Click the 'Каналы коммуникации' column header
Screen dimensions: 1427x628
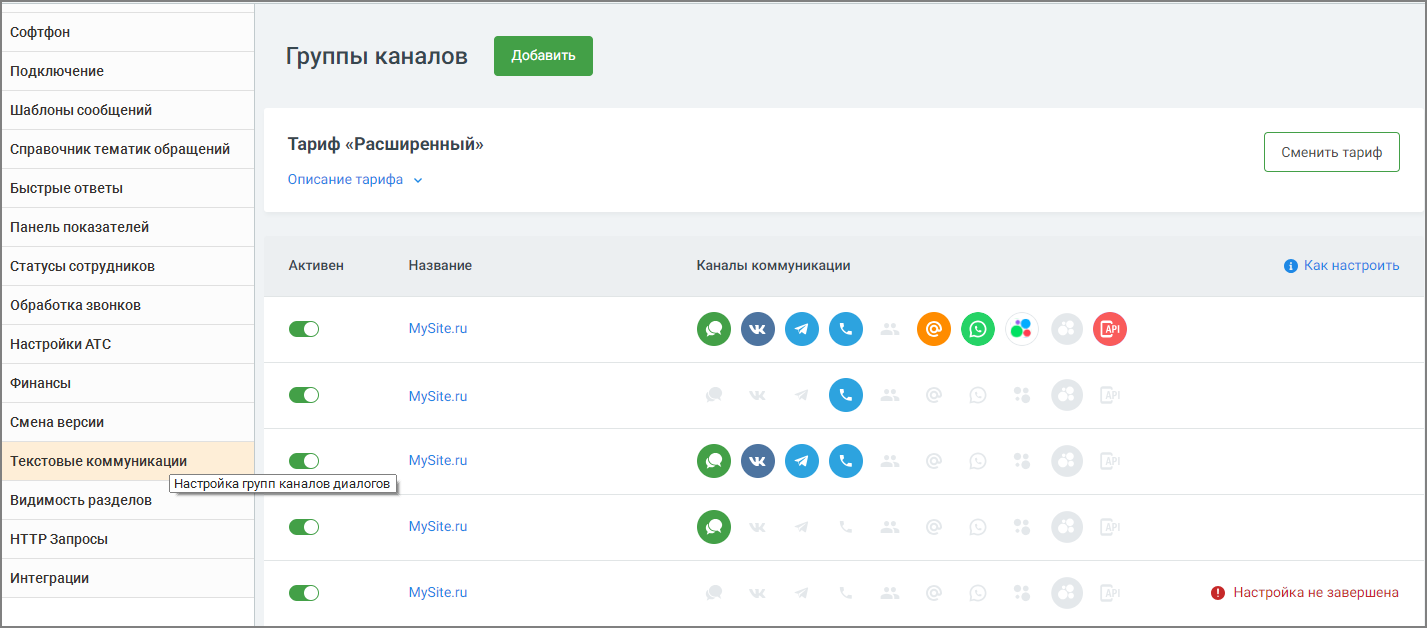coord(773,266)
